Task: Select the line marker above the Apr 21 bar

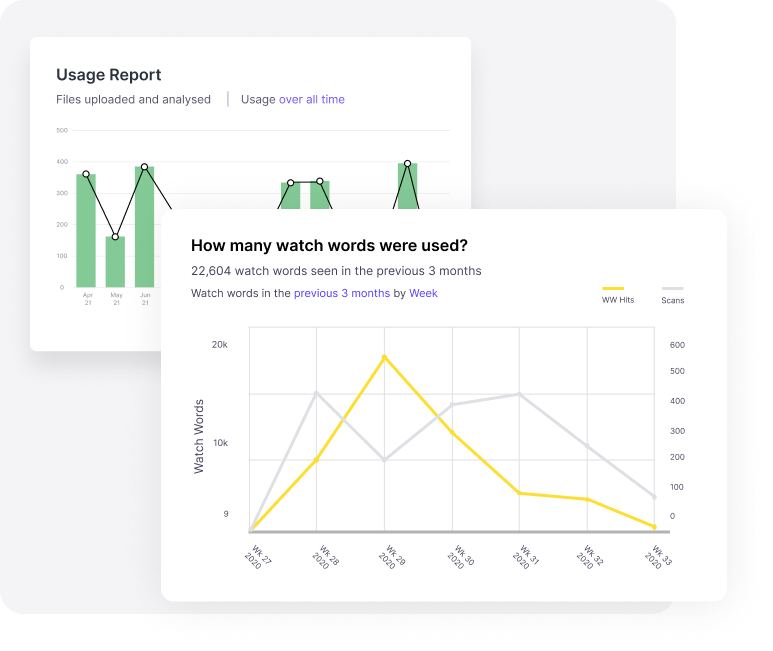Action: pyautogui.click(x=86, y=174)
